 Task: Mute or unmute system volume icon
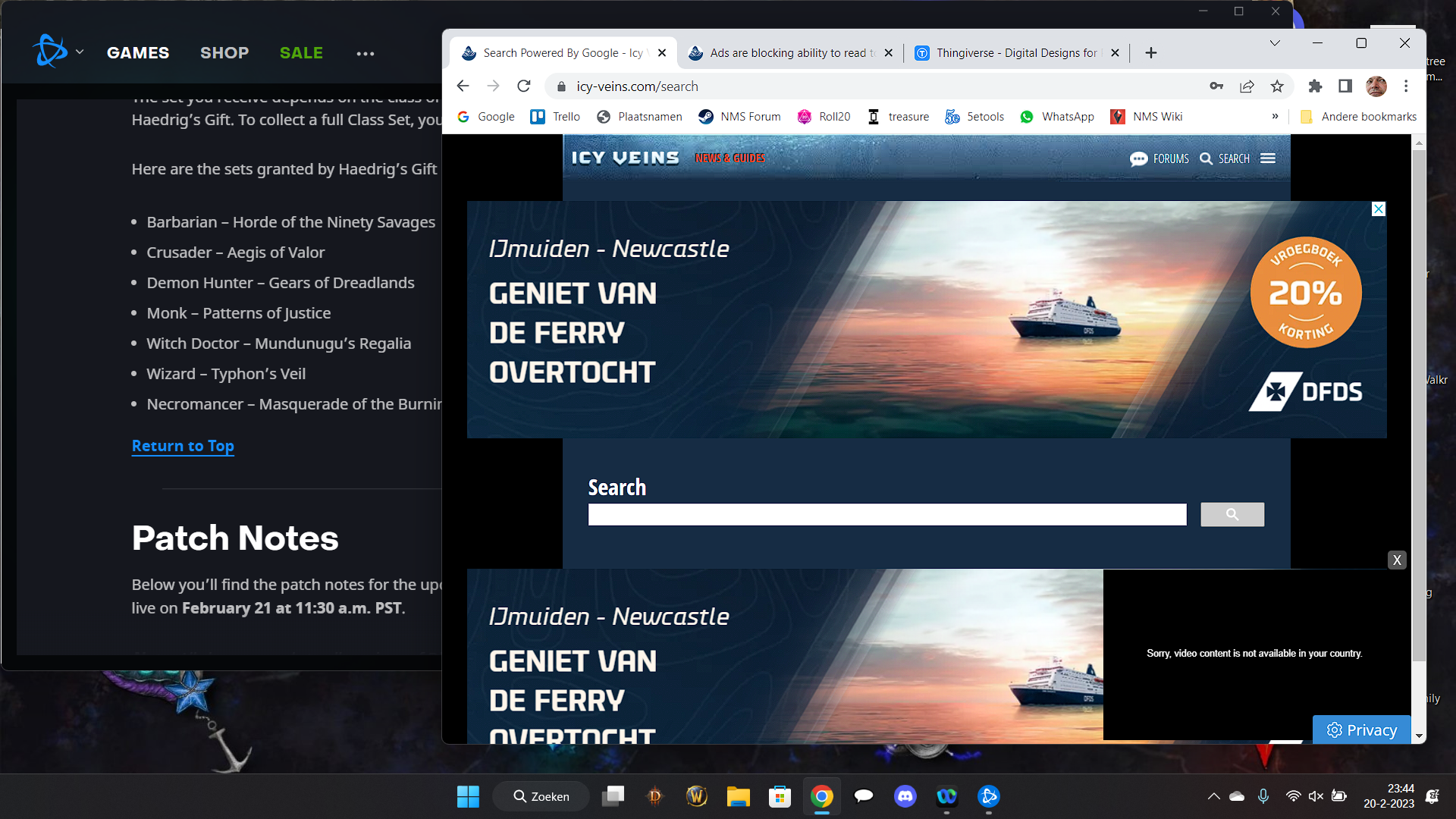(x=1316, y=796)
